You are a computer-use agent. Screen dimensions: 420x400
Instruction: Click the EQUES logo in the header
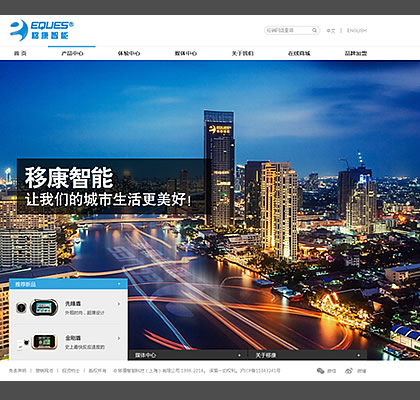42,30
